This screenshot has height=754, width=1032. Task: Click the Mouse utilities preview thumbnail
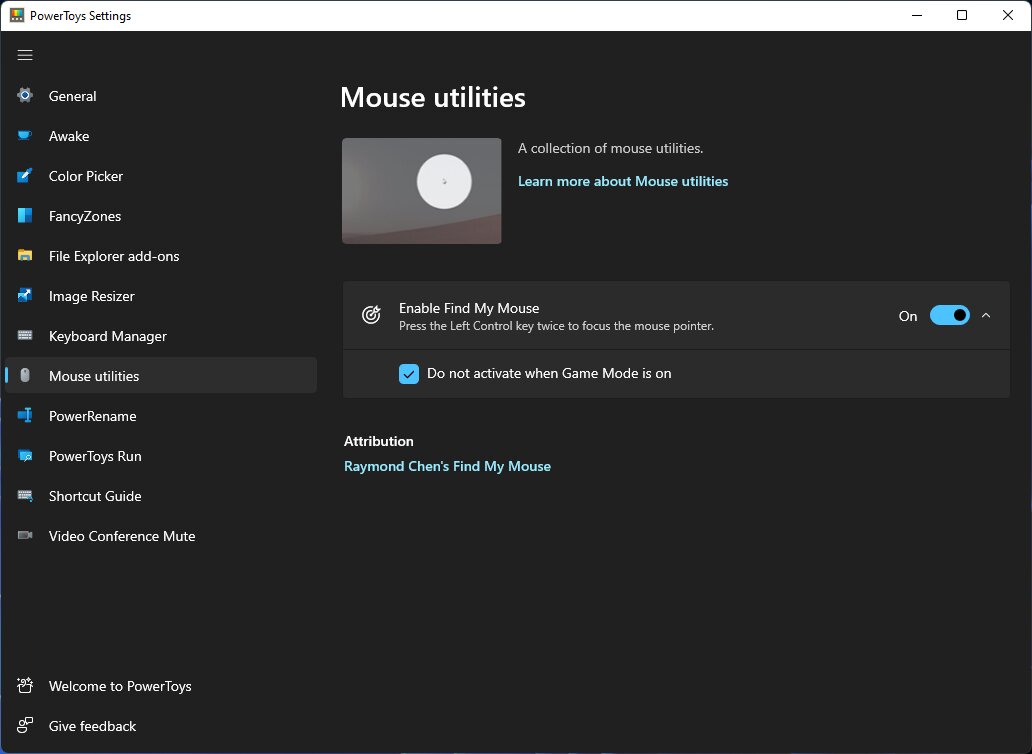(422, 191)
